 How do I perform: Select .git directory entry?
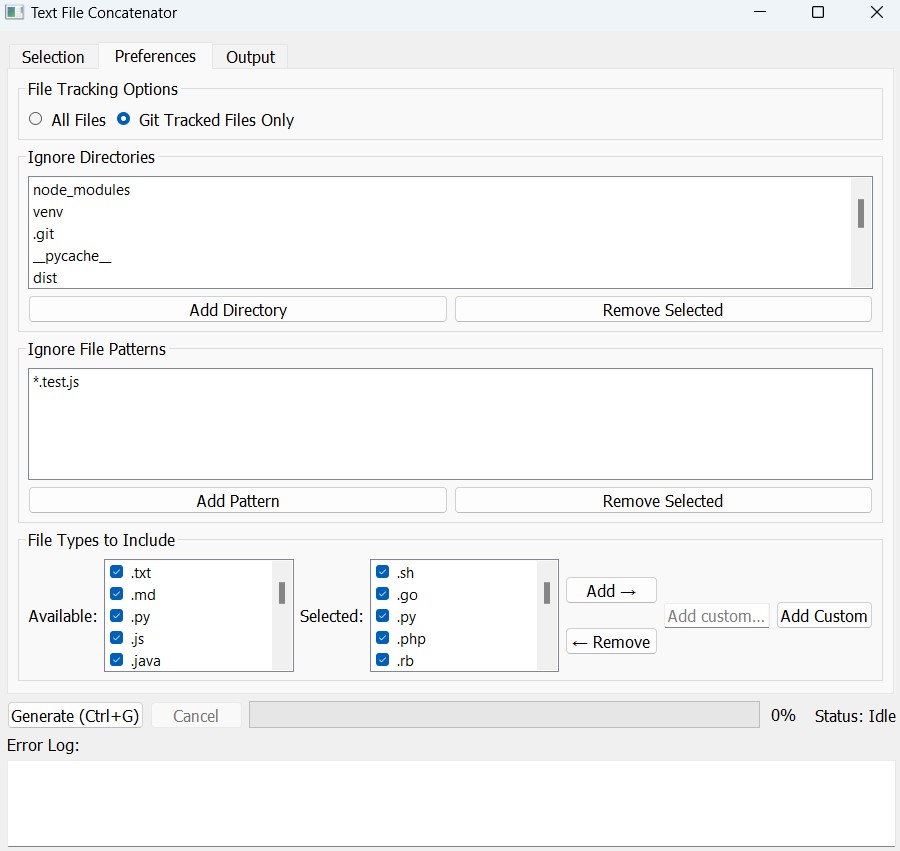coord(439,234)
